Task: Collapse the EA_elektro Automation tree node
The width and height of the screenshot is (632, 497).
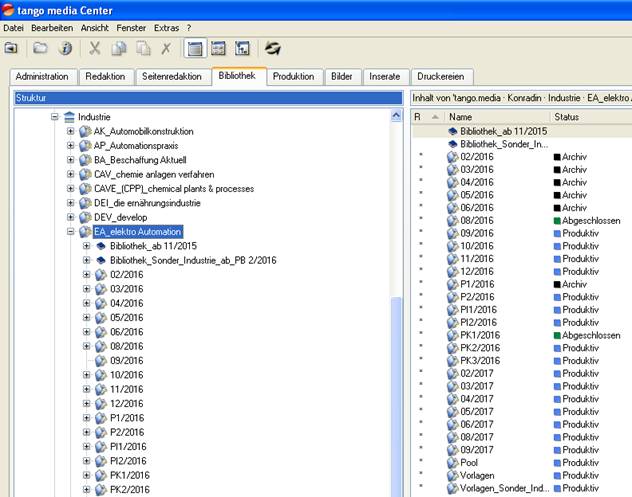Action: [x=71, y=231]
